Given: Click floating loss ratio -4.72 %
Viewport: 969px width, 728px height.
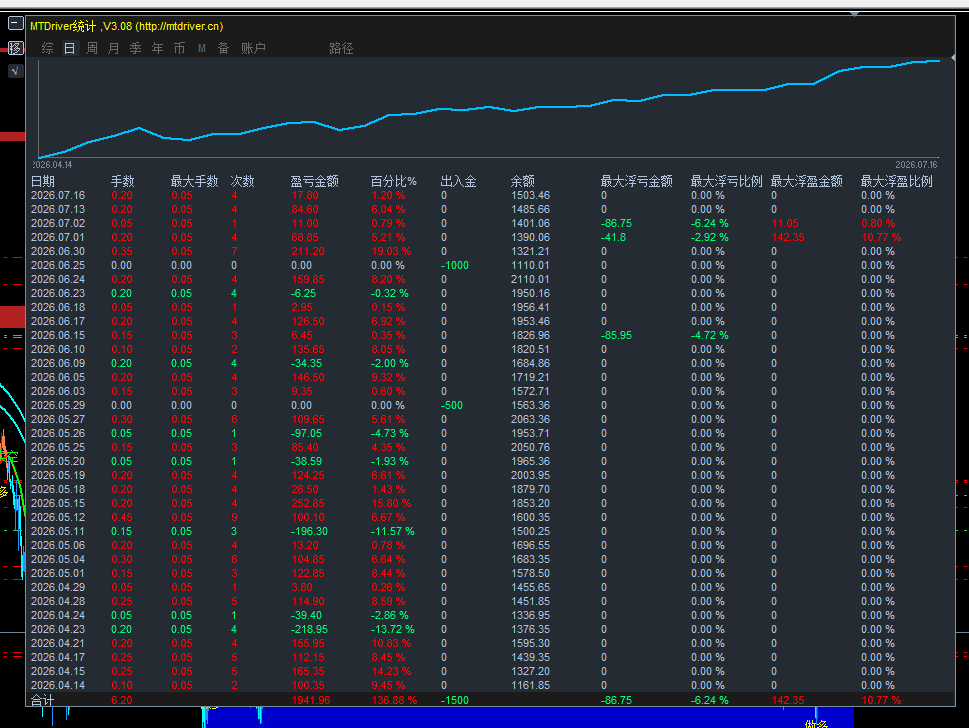Looking at the screenshot, I should (709, 336).
